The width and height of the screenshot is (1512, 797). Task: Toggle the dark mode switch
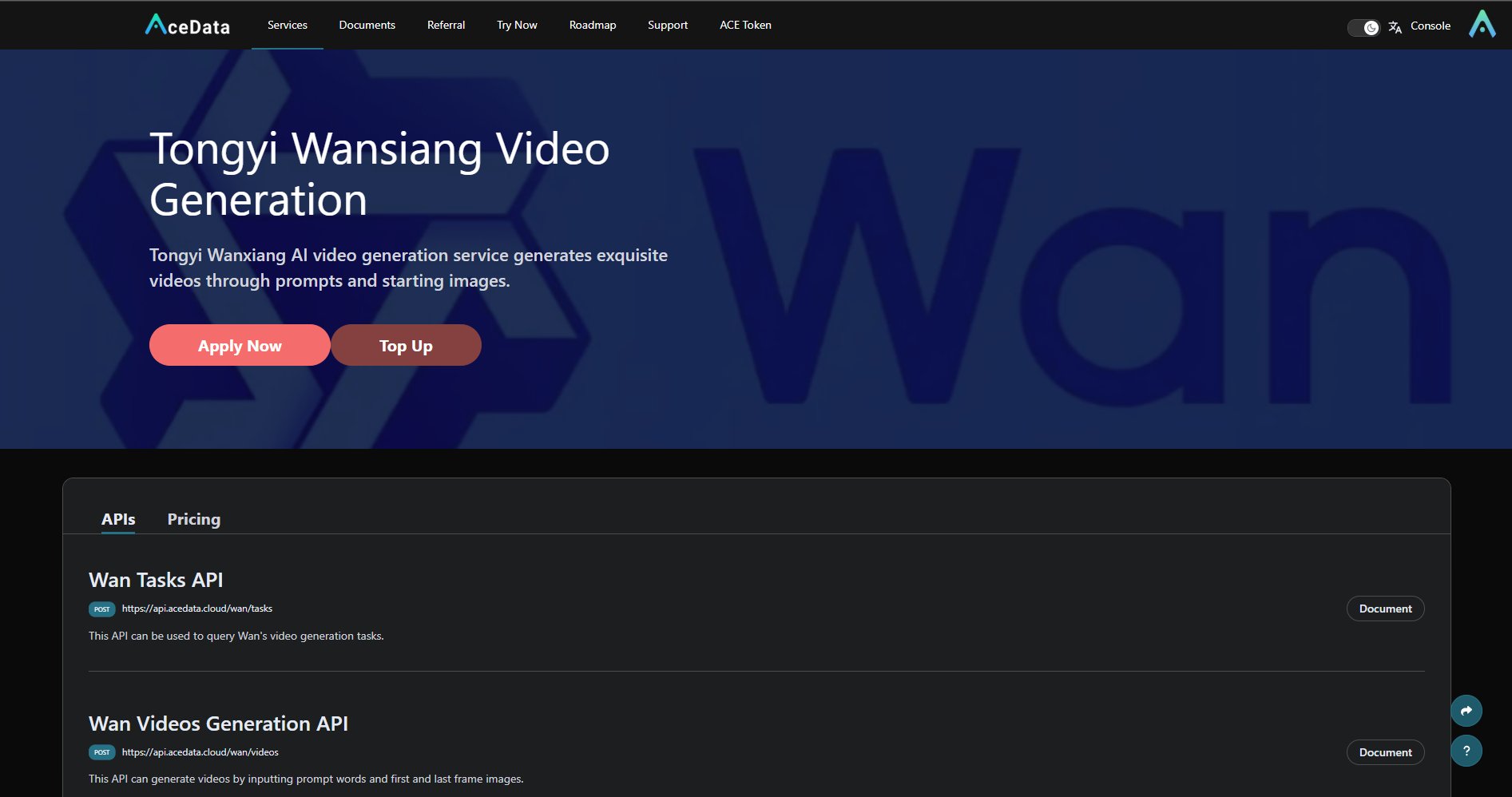click(x=1363, y=28)
